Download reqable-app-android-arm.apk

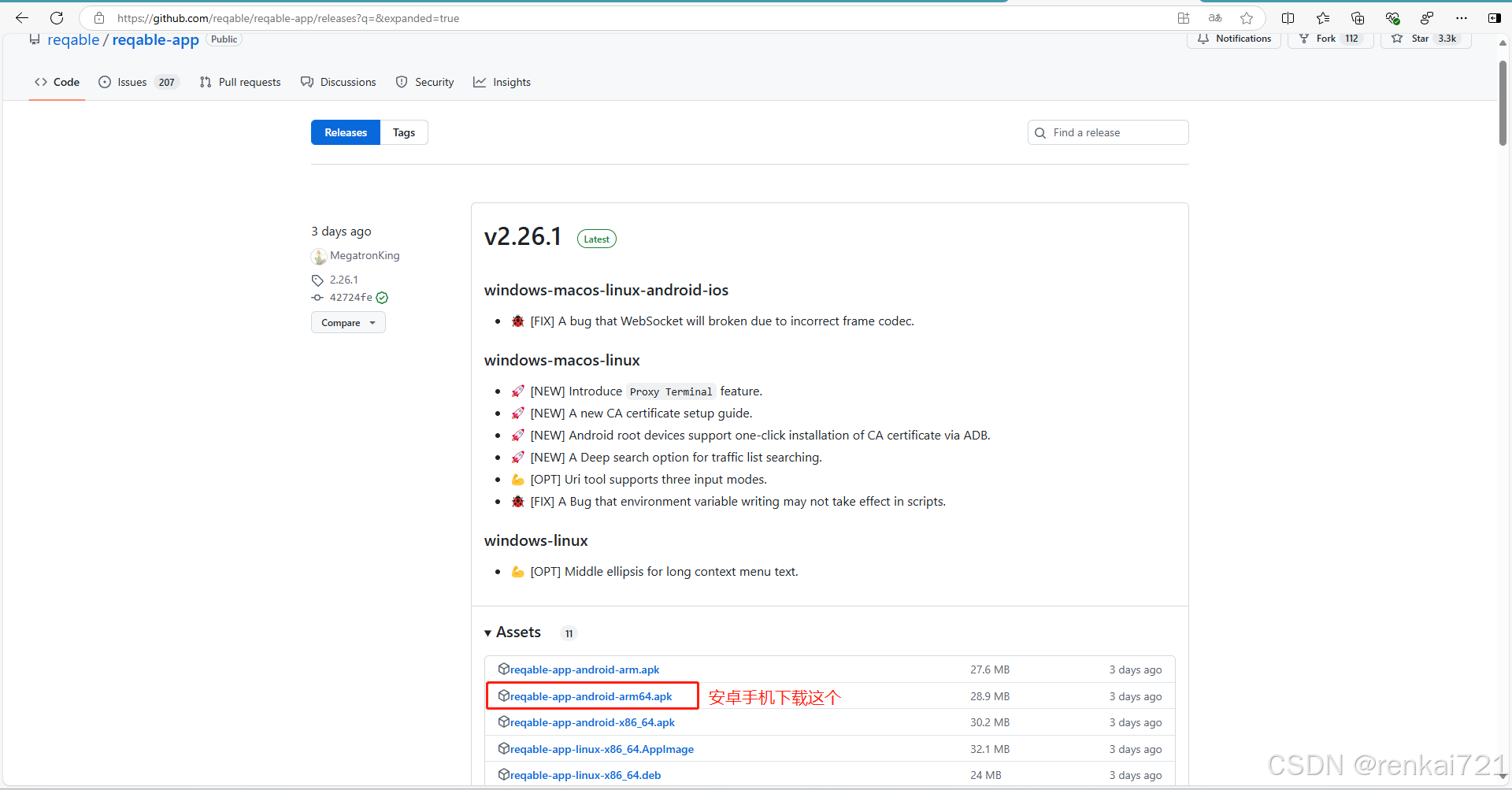pyautogui.click(x=585, y=669)
